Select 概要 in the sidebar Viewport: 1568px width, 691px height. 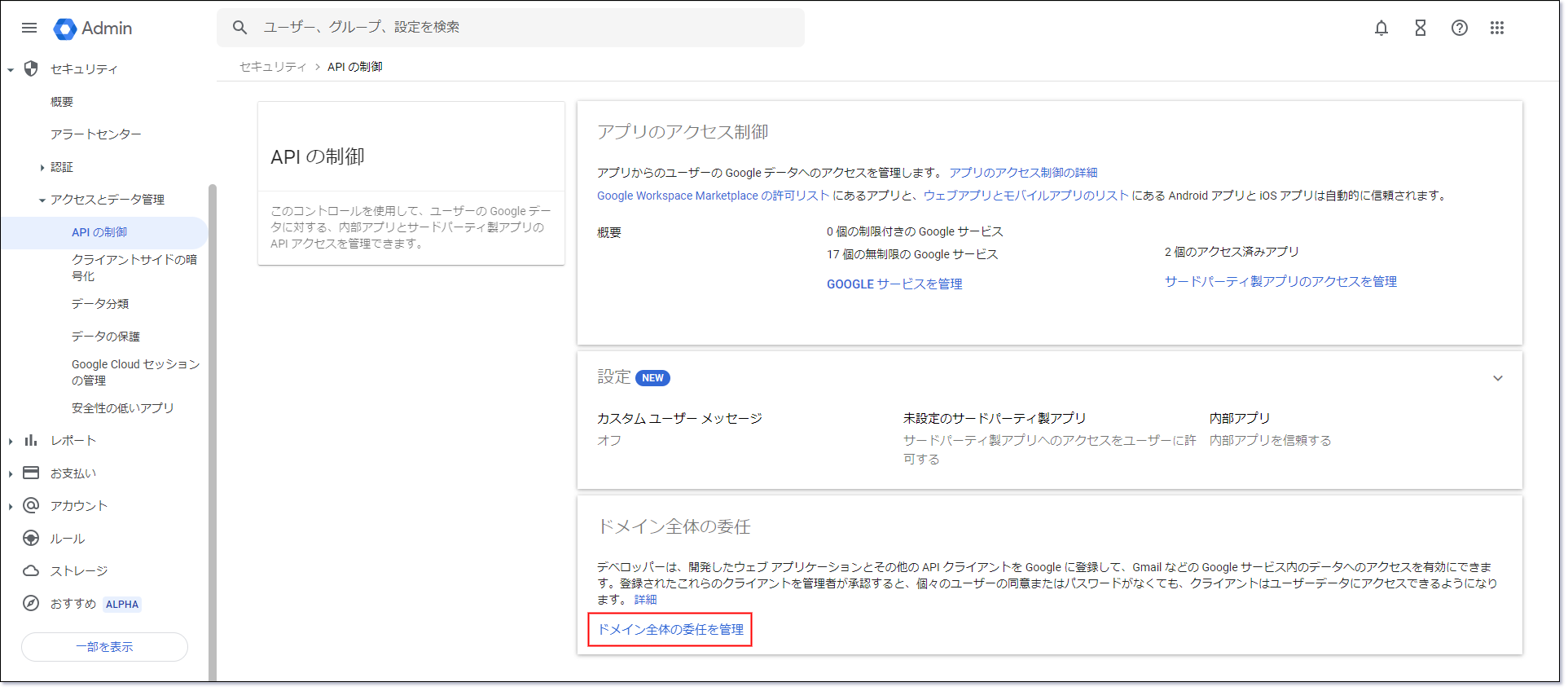[x=62, y=102]
